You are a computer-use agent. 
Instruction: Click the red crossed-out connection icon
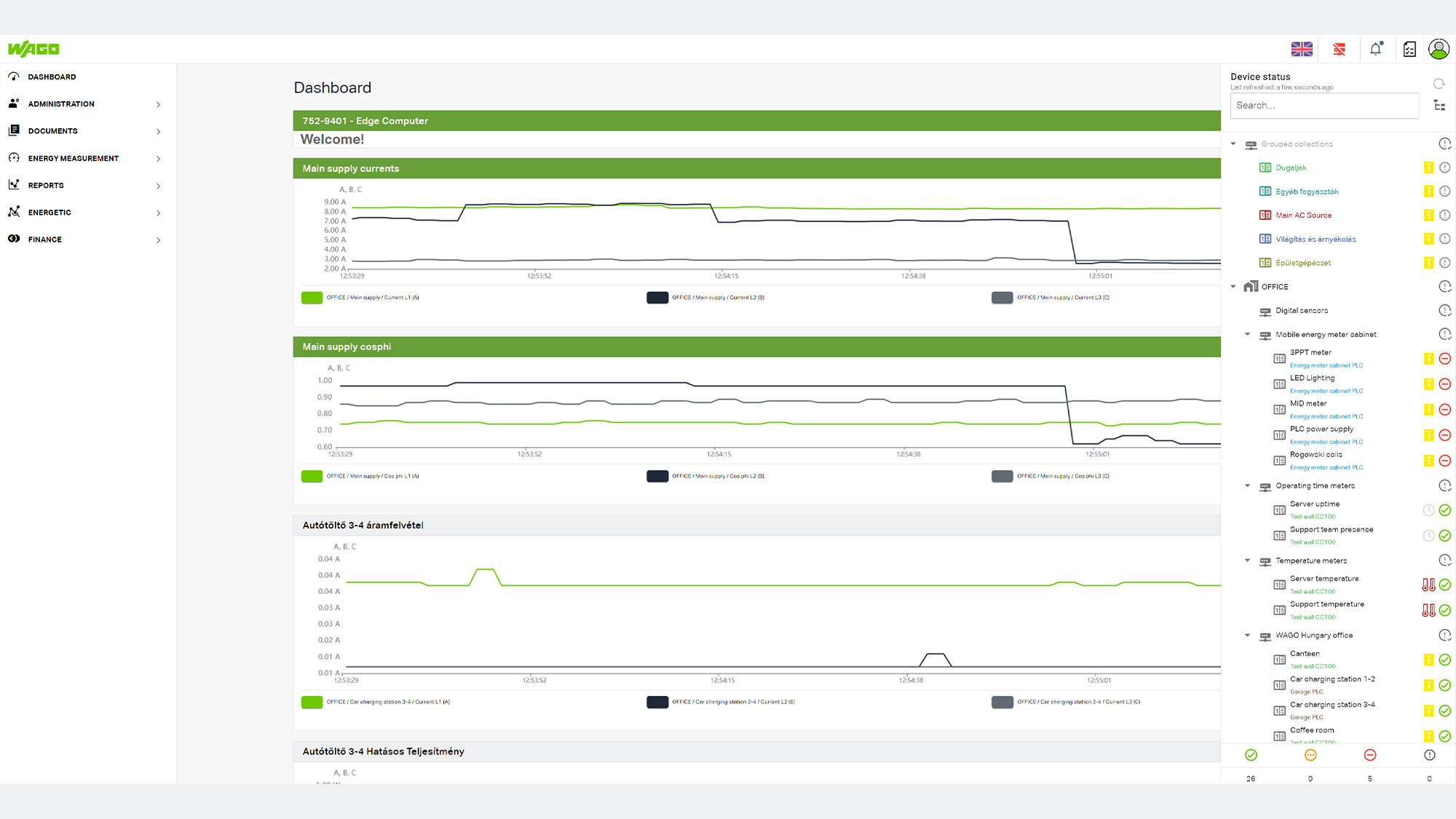(x=1339, y=49)
